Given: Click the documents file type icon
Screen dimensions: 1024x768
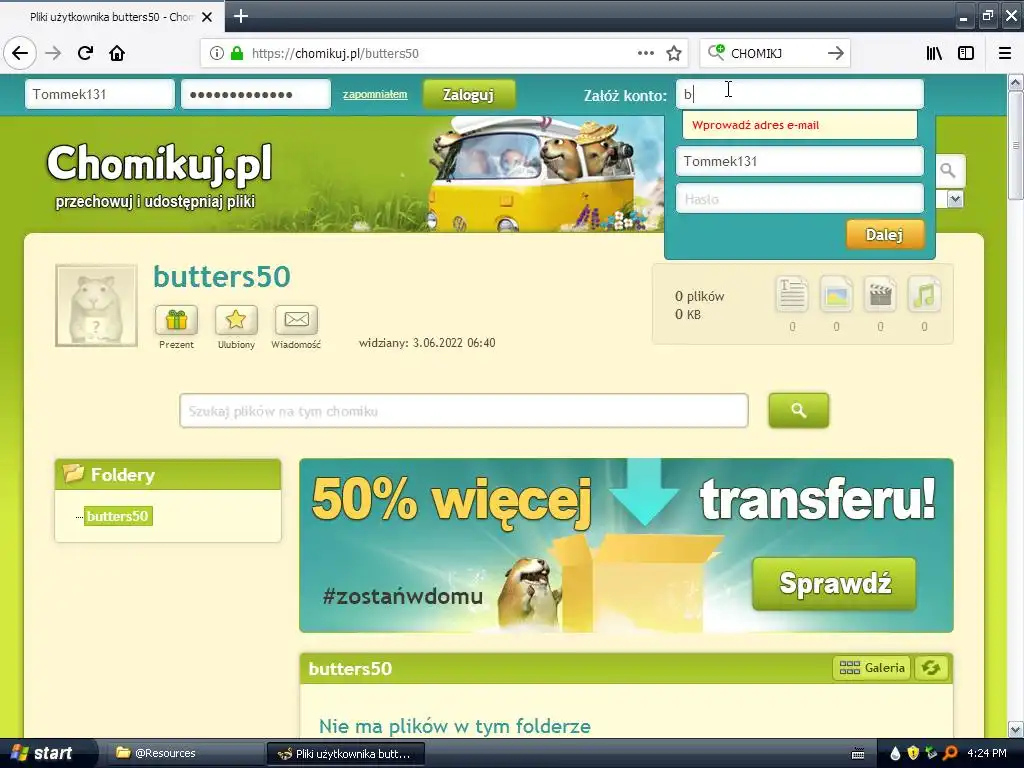Looking at the screenshot, I should [x=792, y=295].
